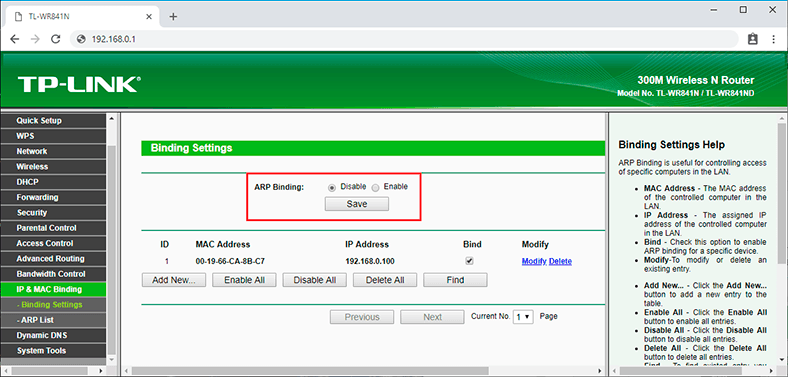The width and height of the screenshot is (788, 377).
Task: Click the Find button
Action: click(x=455, y=280)
